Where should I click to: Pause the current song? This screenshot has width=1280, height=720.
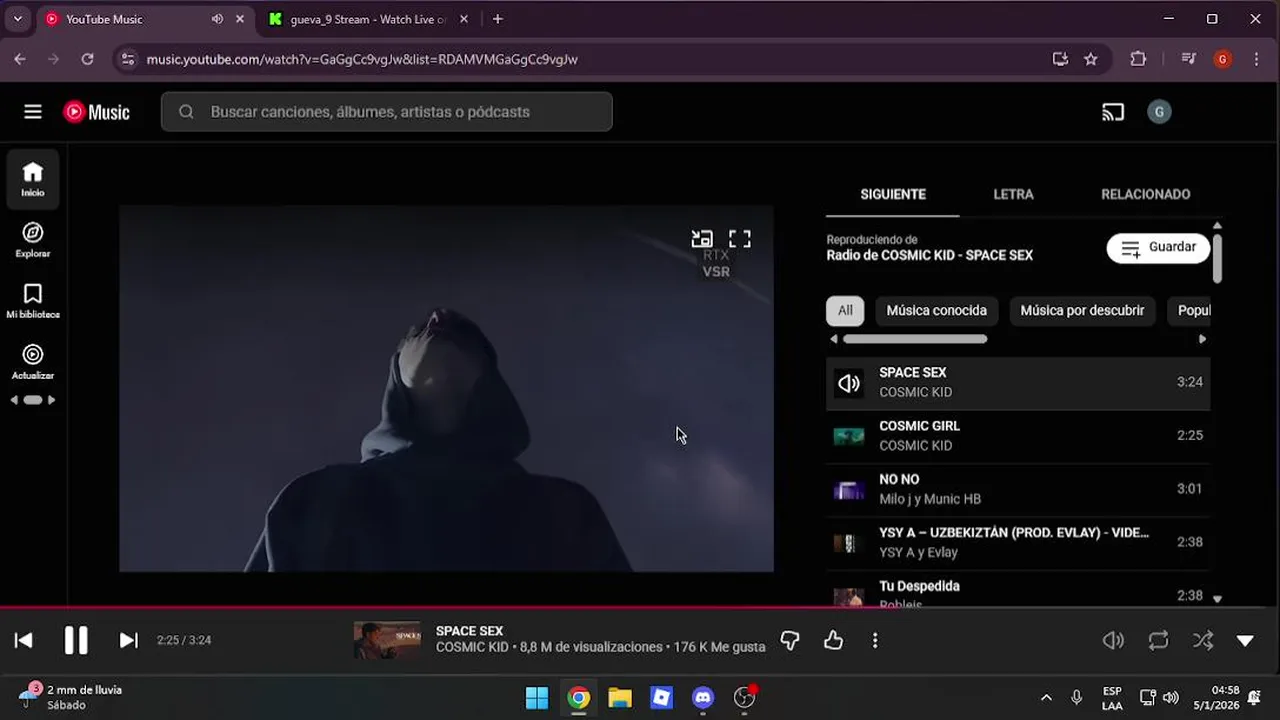click(76, 640)
